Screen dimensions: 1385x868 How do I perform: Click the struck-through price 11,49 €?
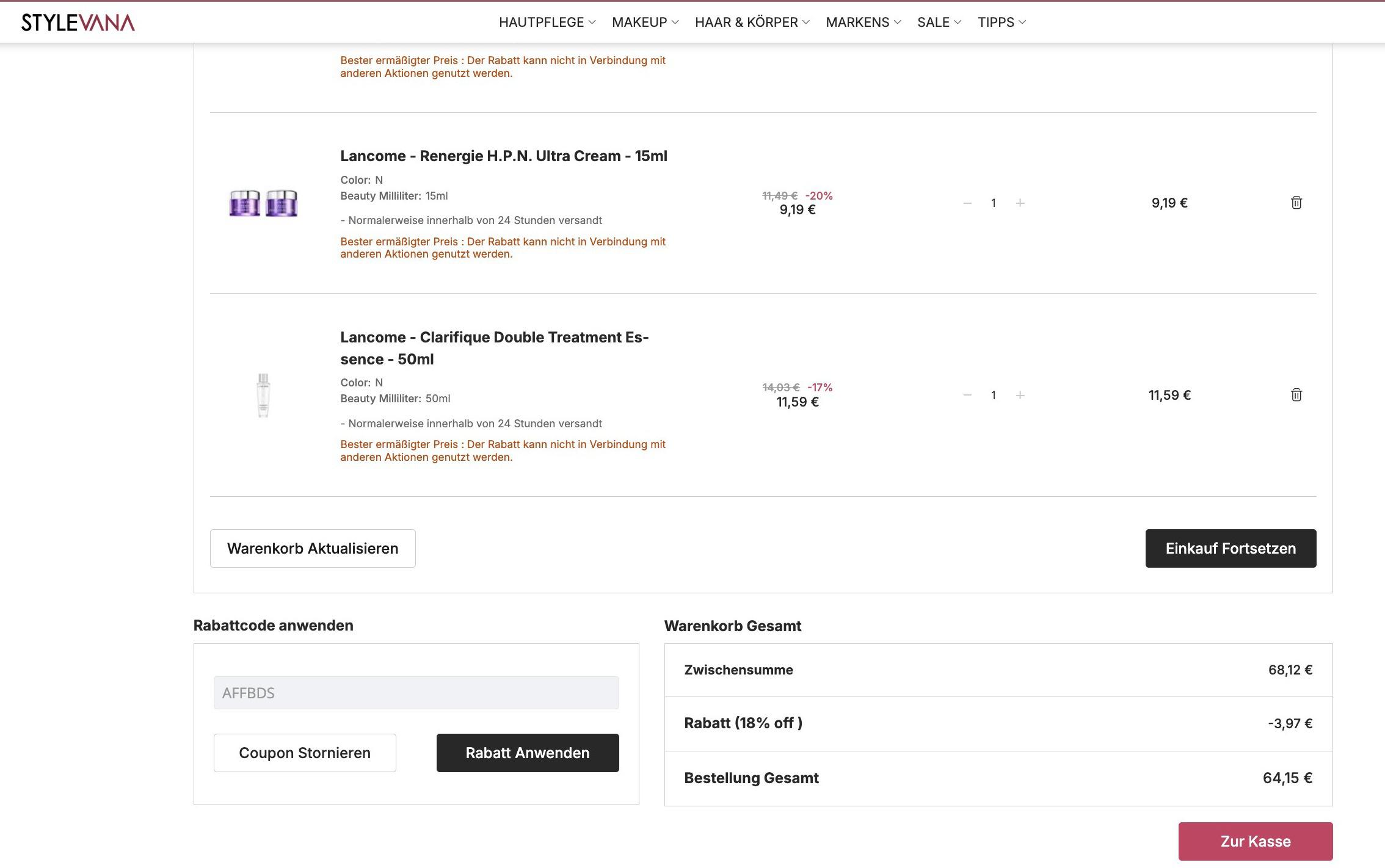[x=780, y=196]
